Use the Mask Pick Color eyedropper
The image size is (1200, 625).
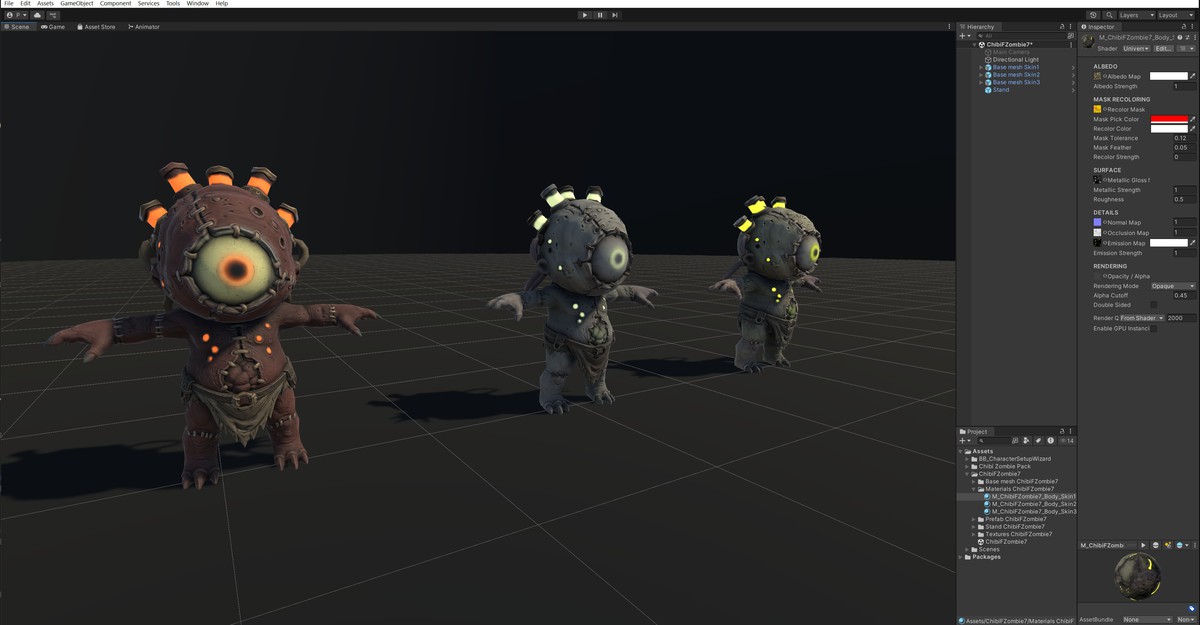click(1192, 119)
